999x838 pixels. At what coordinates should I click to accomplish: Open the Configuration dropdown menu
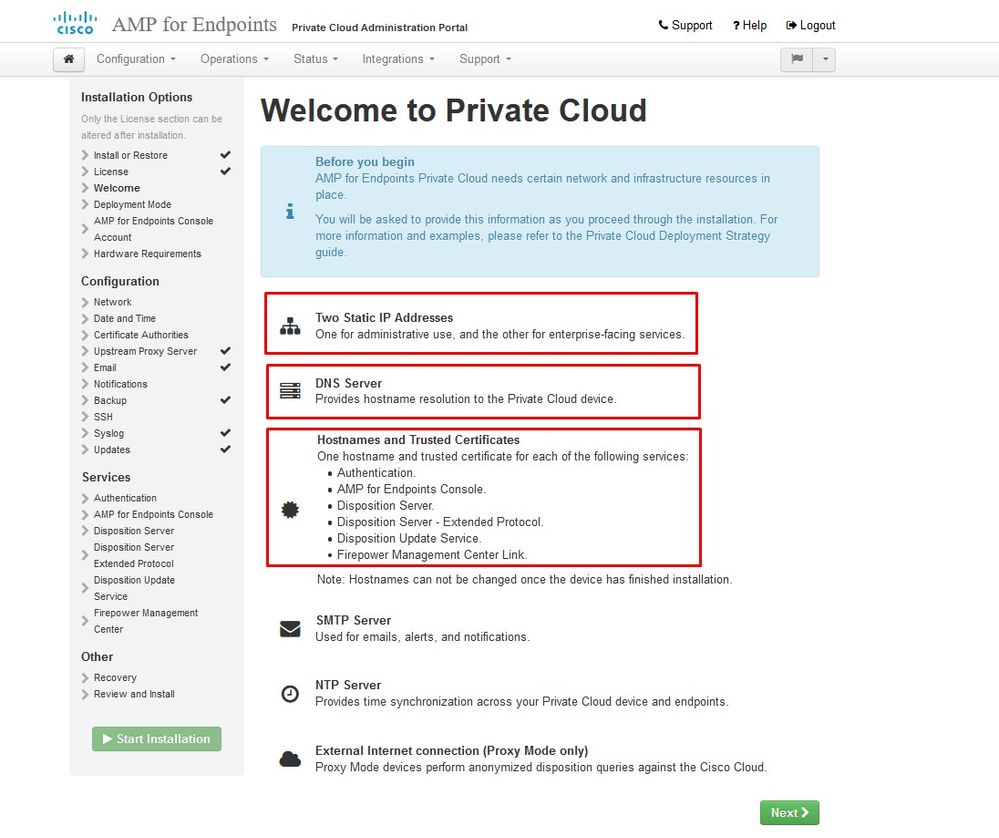tap(136, 59)
